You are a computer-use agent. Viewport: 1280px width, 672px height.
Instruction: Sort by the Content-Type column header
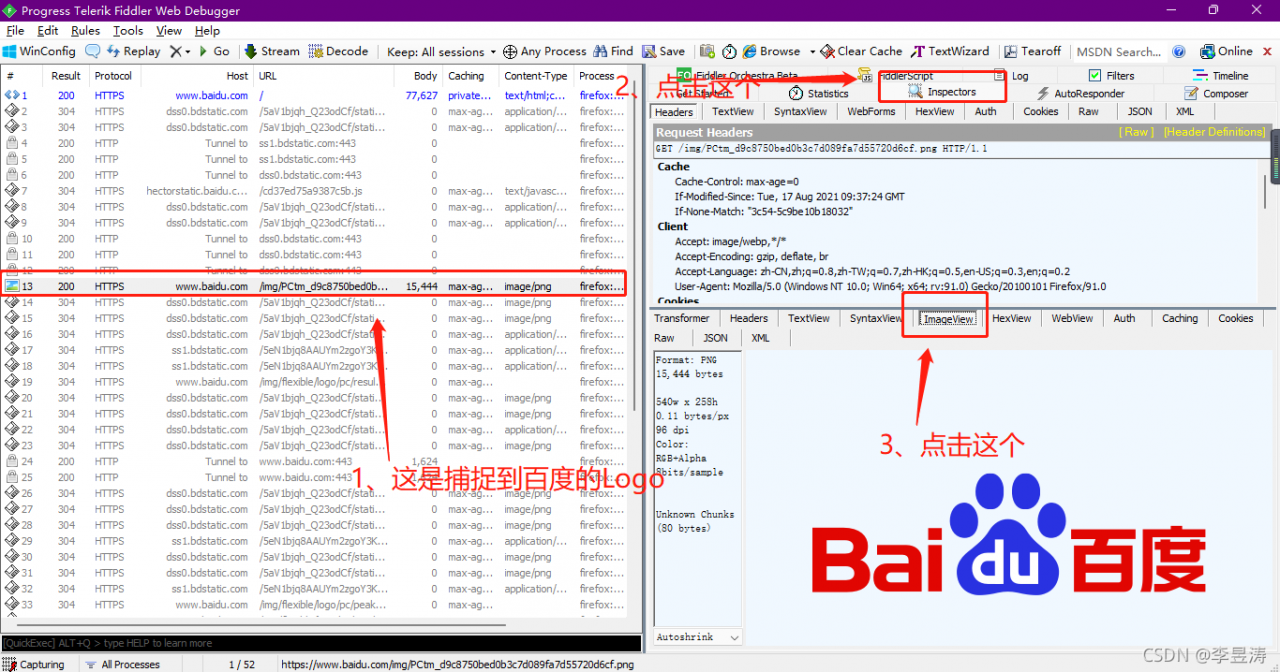(x=536, y=76)
